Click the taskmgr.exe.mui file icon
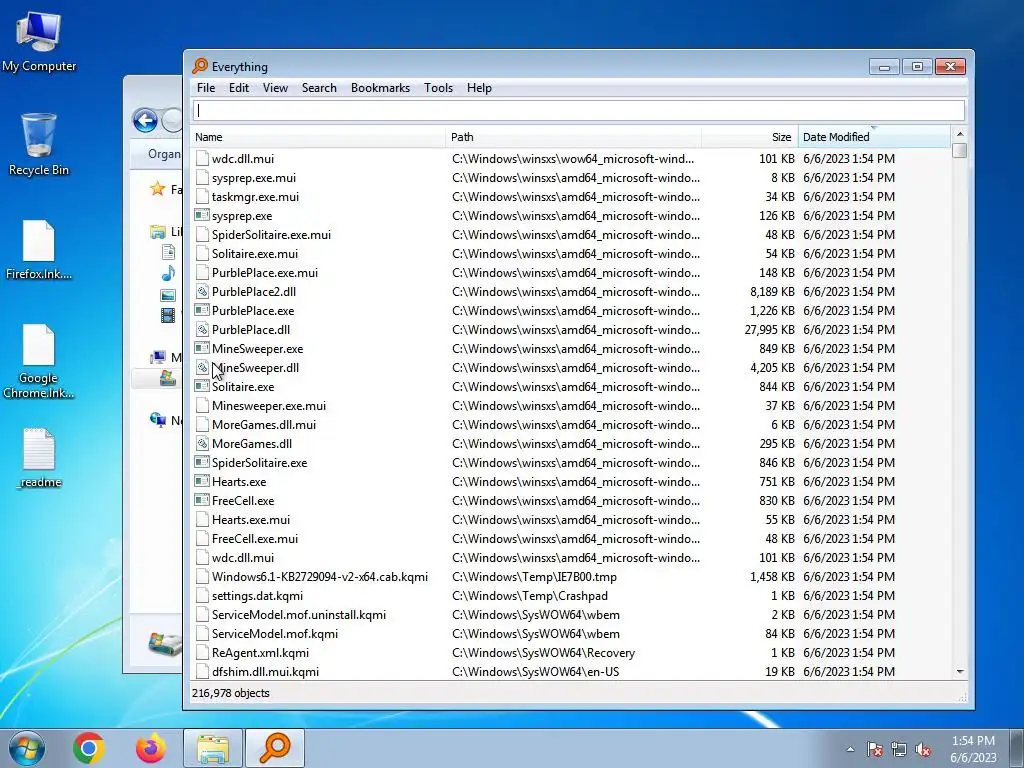This screenshot has width=1024, height=768. point(202,197)
